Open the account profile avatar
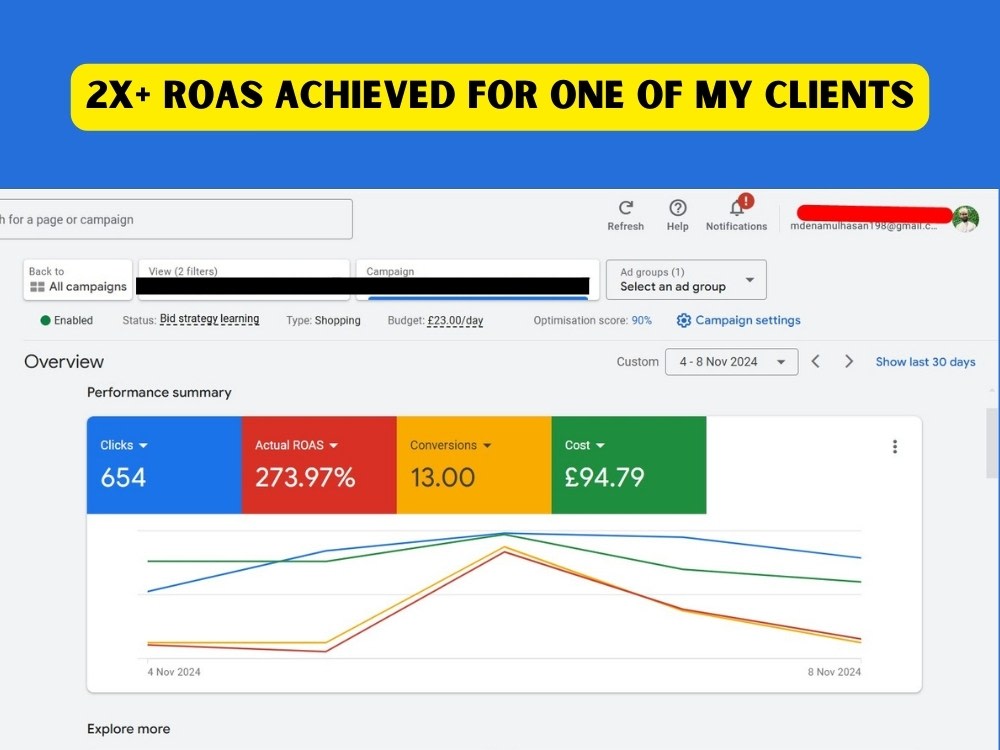The height and width of the screenshot is (750, 1000). pos(966,219)
